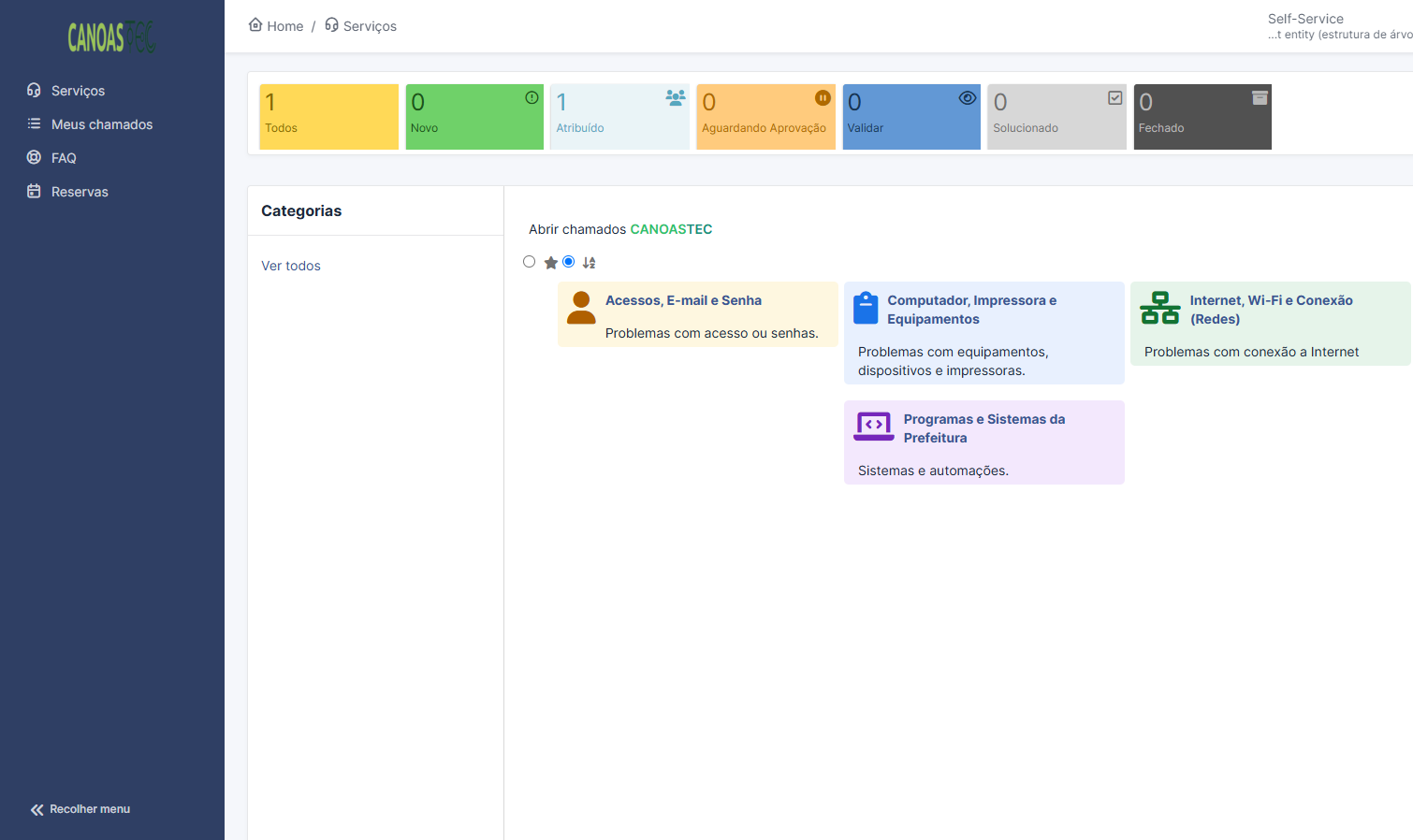Image resolution: width=1413 pixels, height=840 pixels.
Task: Click the blue Validar status tile
Action: tap(911, 117)
